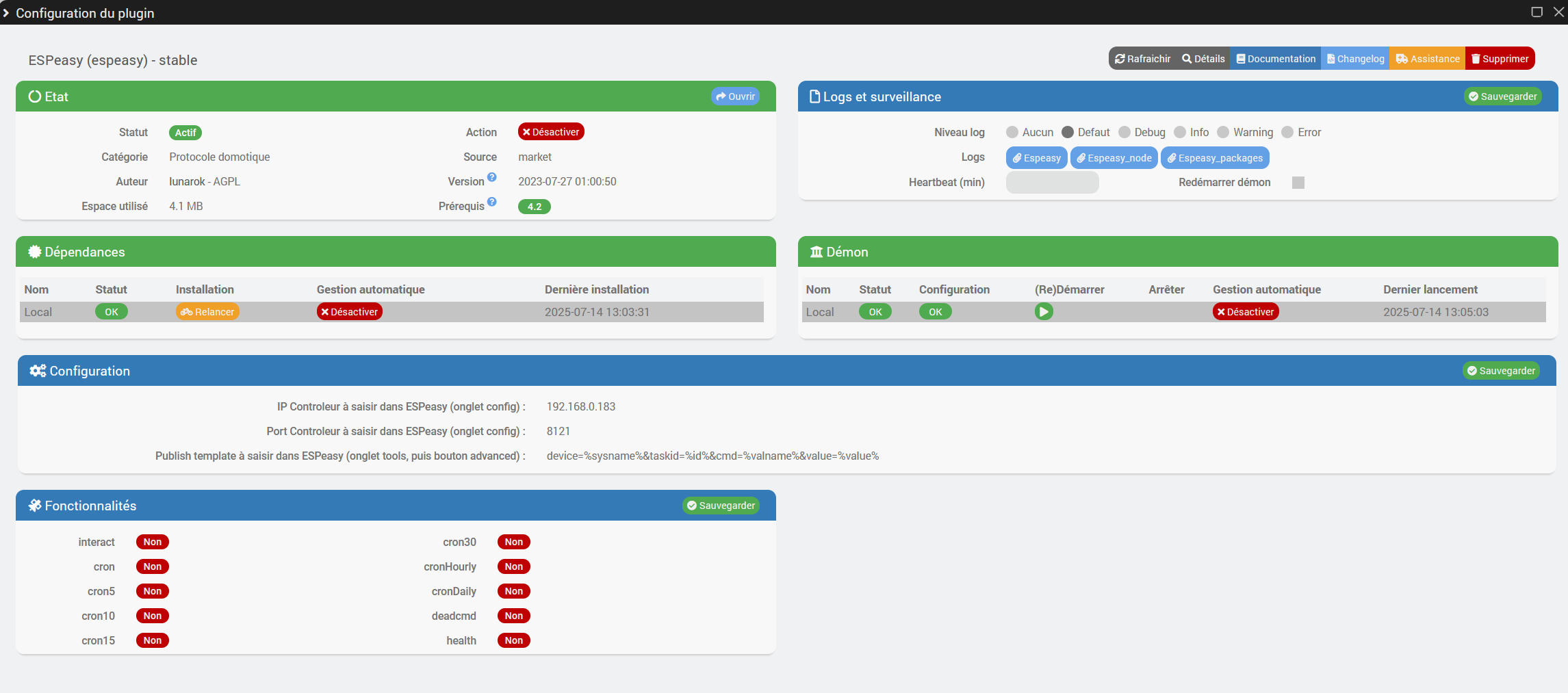
Task: Save the Fonctionnalités panel
Action: click(x=721, y=506)
